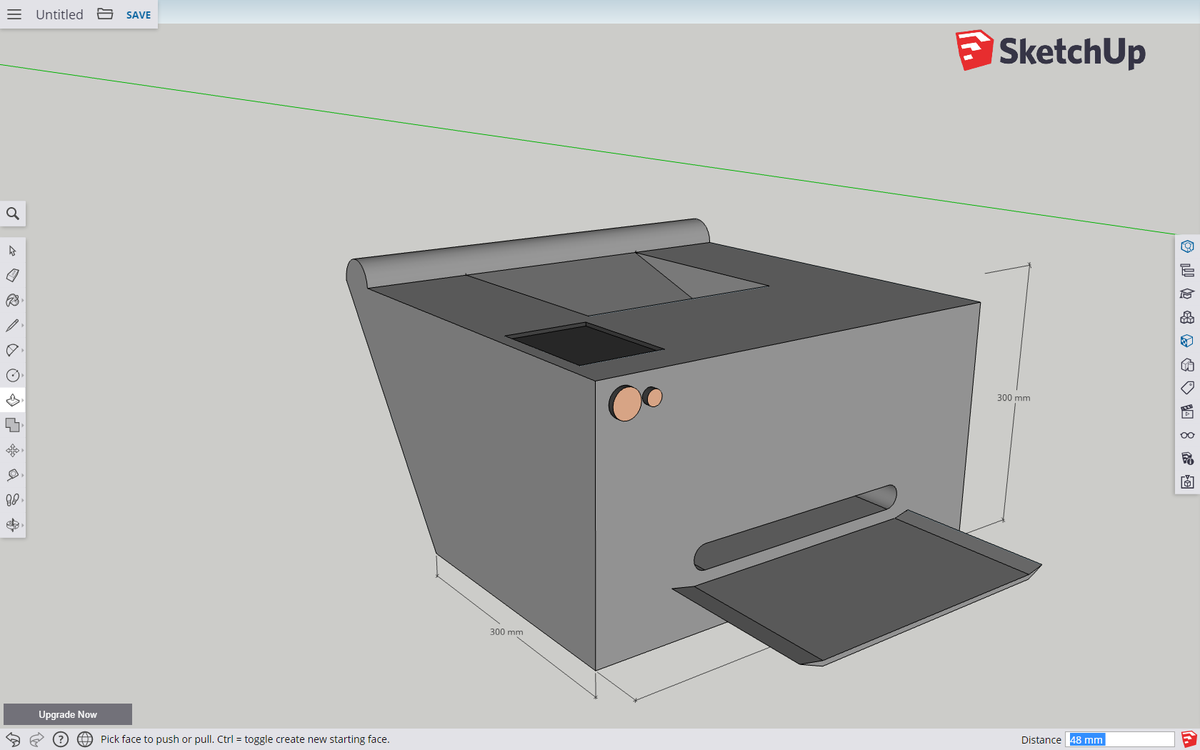Select the Circle shape tool
Image resolution: width=1200 pixels, height=750 pixels.
click(13, 375)
